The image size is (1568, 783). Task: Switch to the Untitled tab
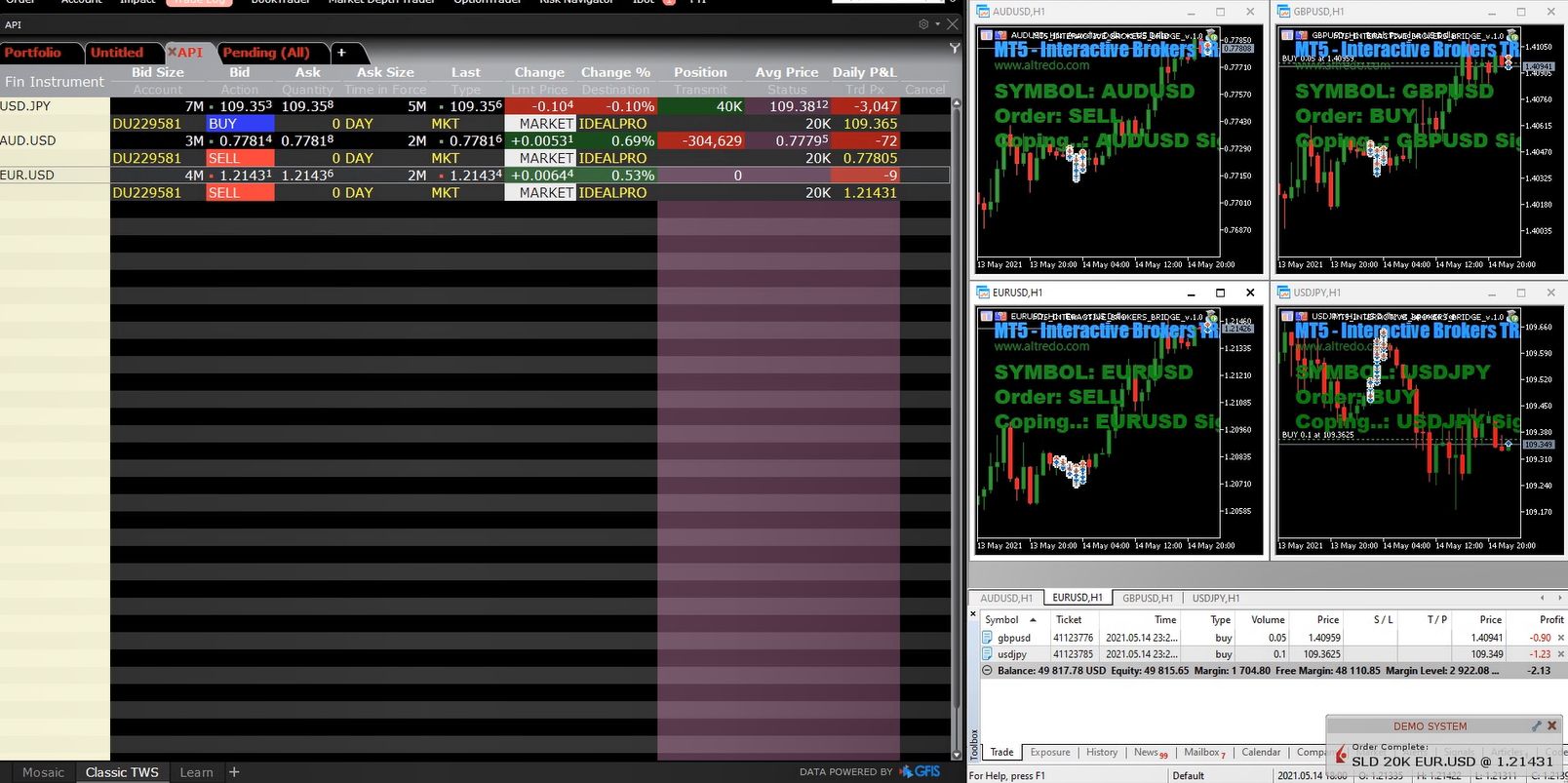(x=117, y=53)
